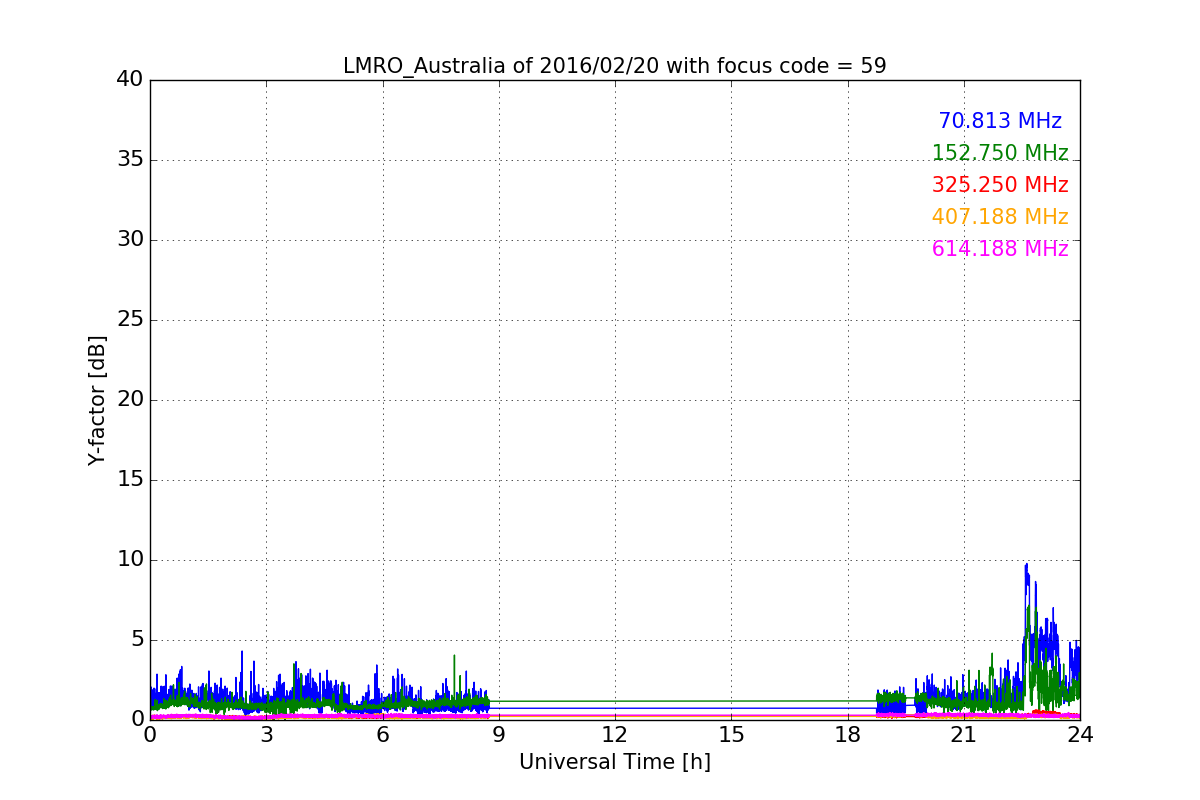Click the 'Y-factor [dB]' axis label
The image size is (1200, 800).
97,400
